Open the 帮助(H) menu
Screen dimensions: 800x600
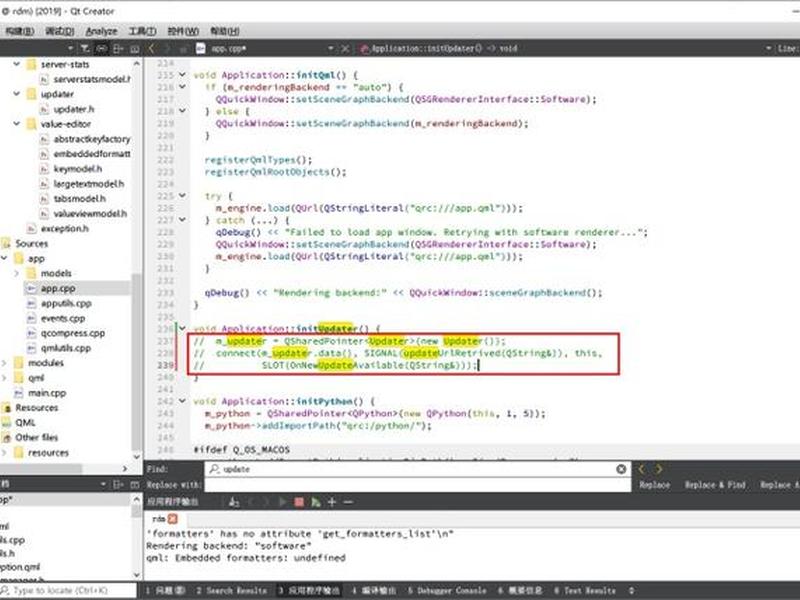(225, 31)
